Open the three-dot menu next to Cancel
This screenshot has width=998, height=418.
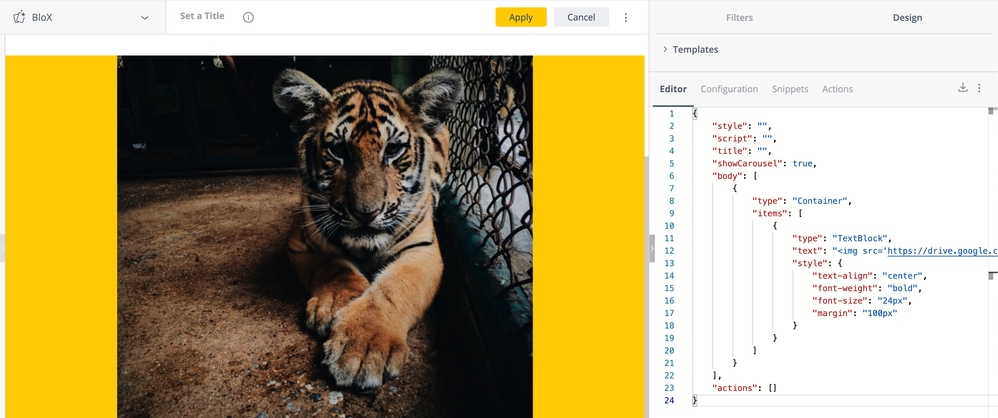click(x=626, y=17)
